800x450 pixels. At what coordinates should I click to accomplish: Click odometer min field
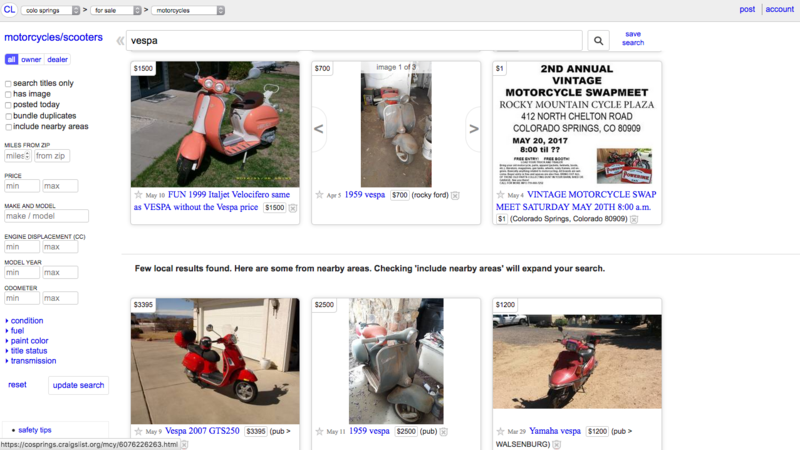click(22, 298)
